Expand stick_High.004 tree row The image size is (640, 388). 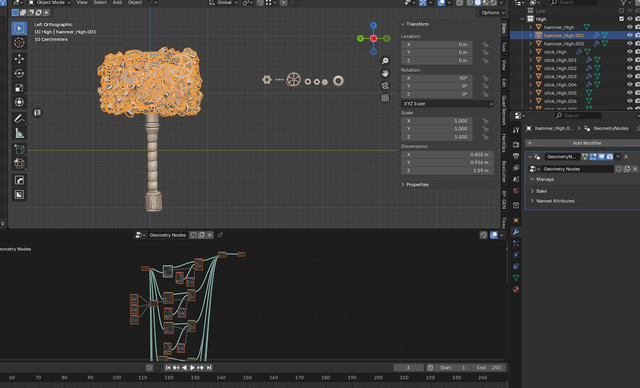click(x=531, y=85)
